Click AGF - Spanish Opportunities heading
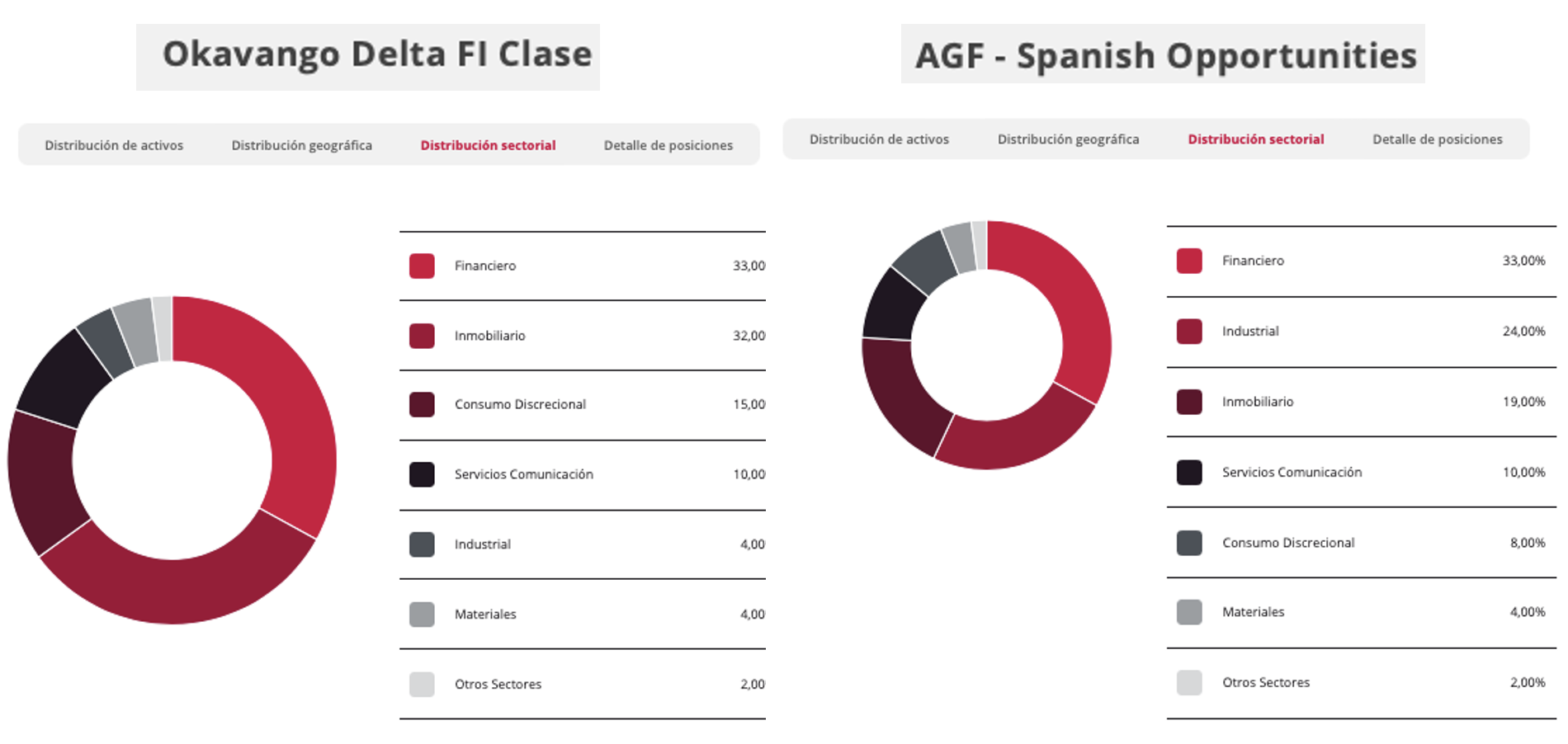The height and width of the screenshot is (744, 1568). tap(1165, 56)
